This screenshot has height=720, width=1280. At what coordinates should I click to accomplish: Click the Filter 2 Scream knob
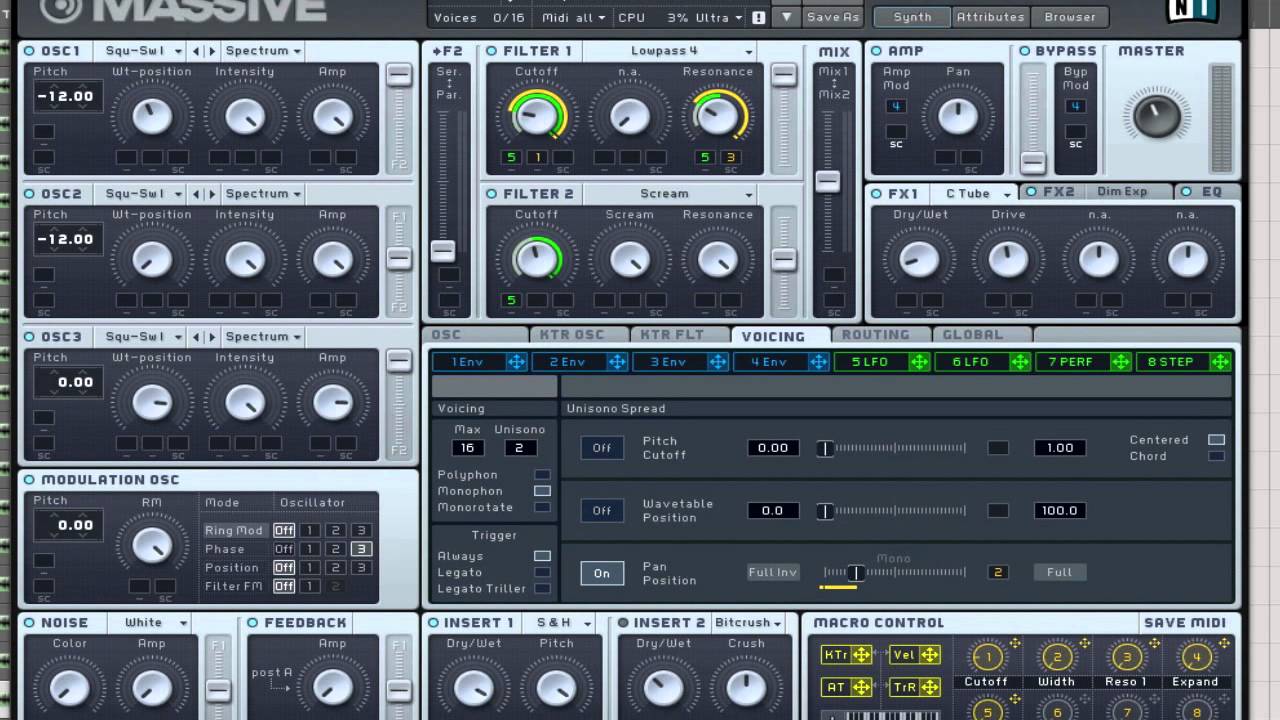(629, 260)
